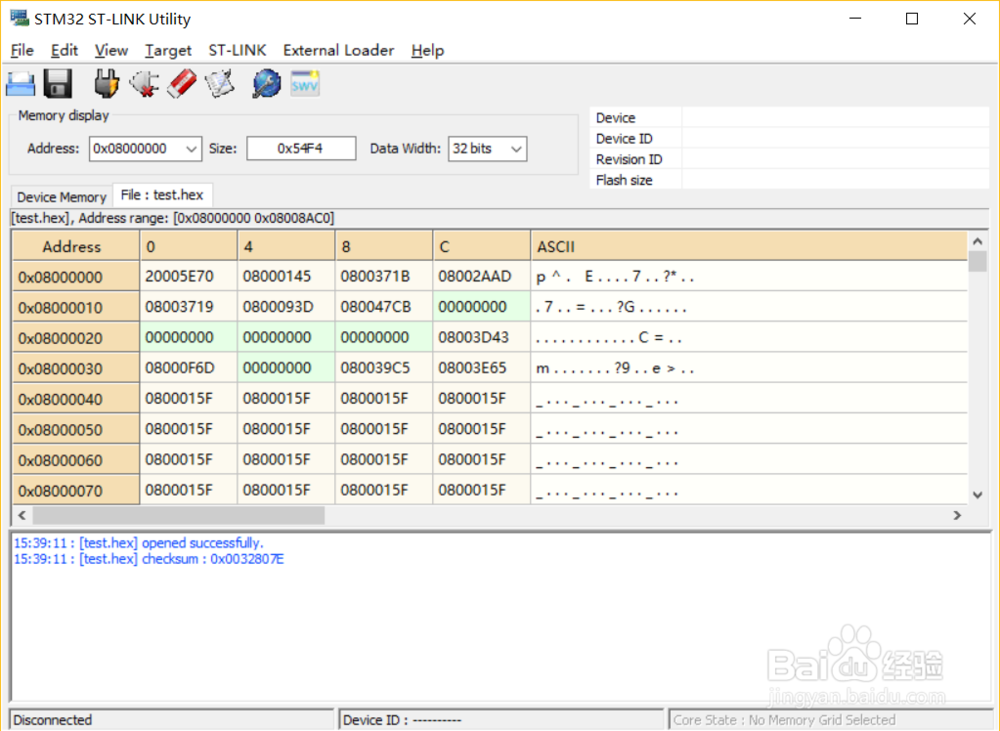
Task: Click the Program and verify icon
Action: coord(219,84)
